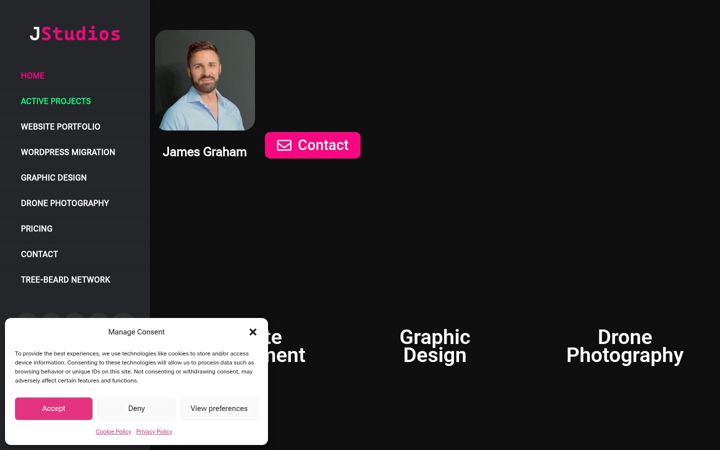Open the Pricing page
The width and height of the screenshot is (720, 450).
pyautogui.click(x=36, y=229)
